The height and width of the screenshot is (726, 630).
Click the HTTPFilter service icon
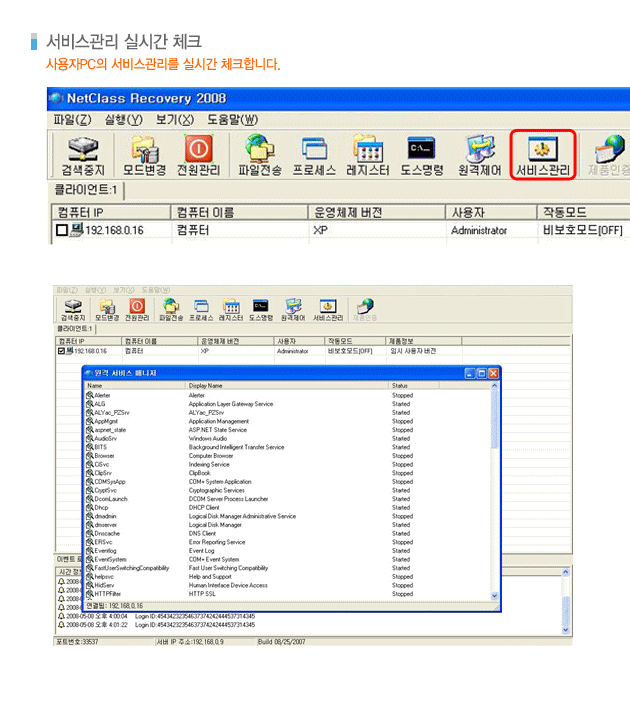(x=90, y=594)
